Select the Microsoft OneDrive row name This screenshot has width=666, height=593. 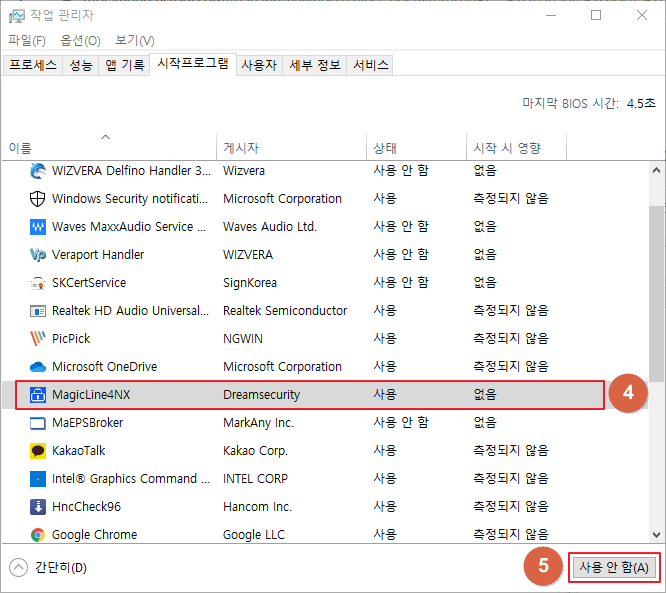pos(104,367)
